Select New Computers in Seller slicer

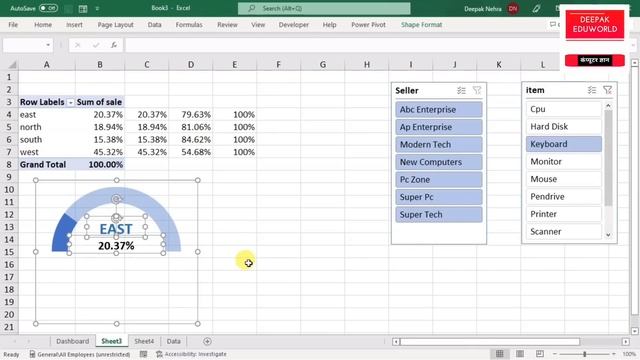(x=439, y=162)
